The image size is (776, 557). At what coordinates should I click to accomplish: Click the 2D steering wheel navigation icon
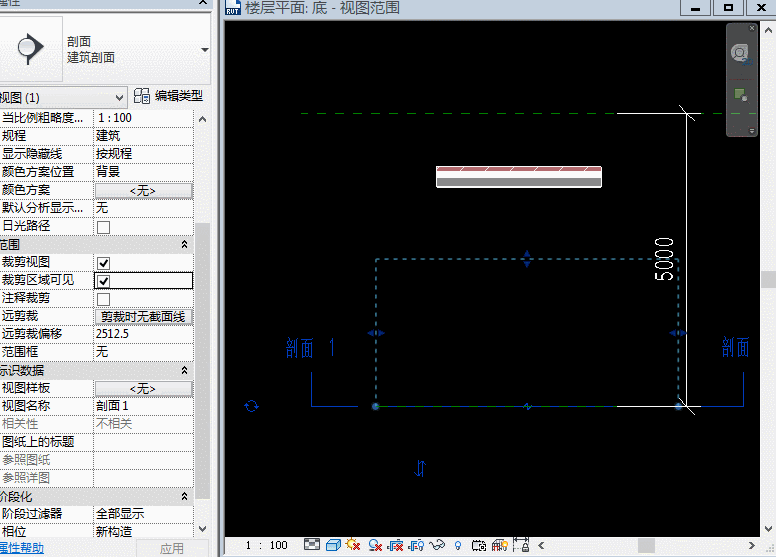[741, 53]
